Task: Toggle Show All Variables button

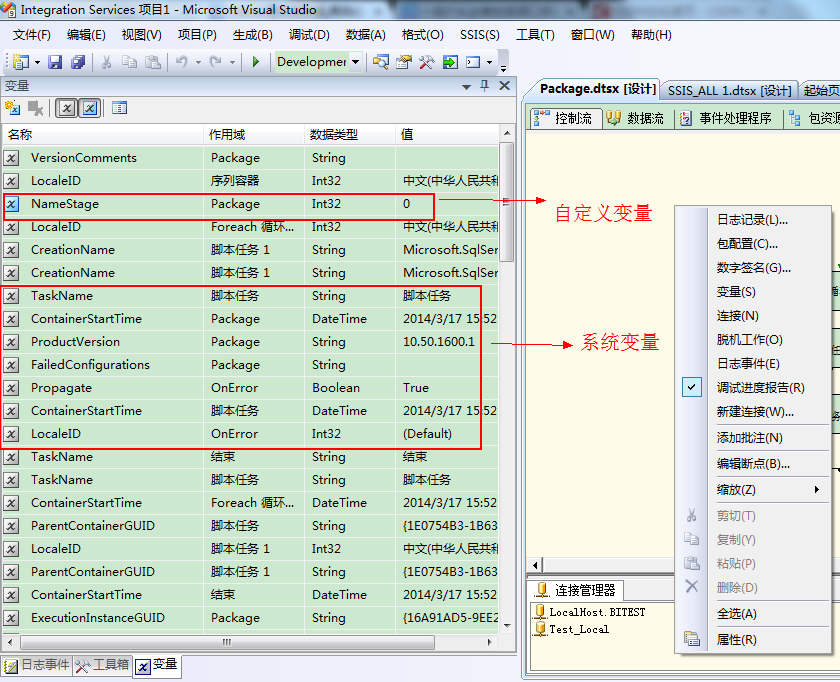Action: pos(90,108)
